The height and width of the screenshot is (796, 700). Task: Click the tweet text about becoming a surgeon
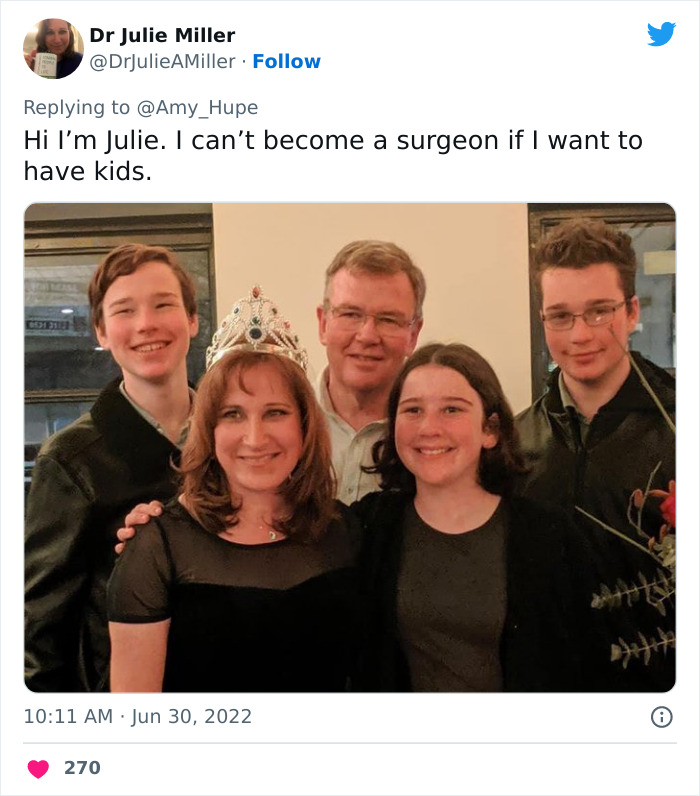click(x=333, y=155)
